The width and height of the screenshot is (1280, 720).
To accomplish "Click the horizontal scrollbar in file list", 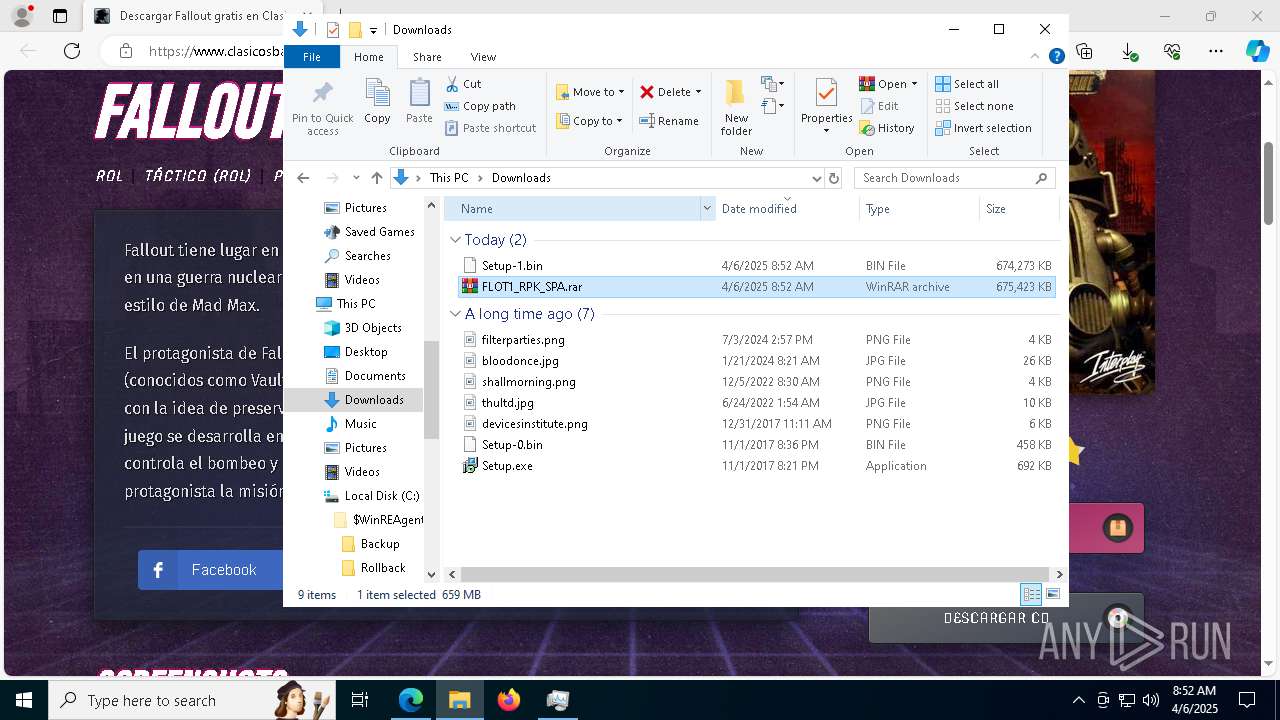I will (x=755, y=574).
